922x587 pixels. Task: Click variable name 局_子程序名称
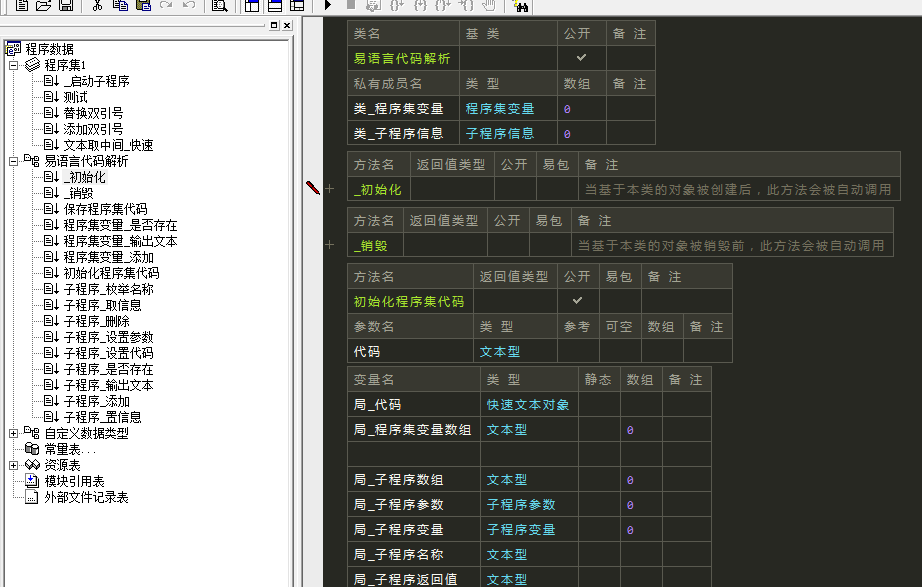414,555
